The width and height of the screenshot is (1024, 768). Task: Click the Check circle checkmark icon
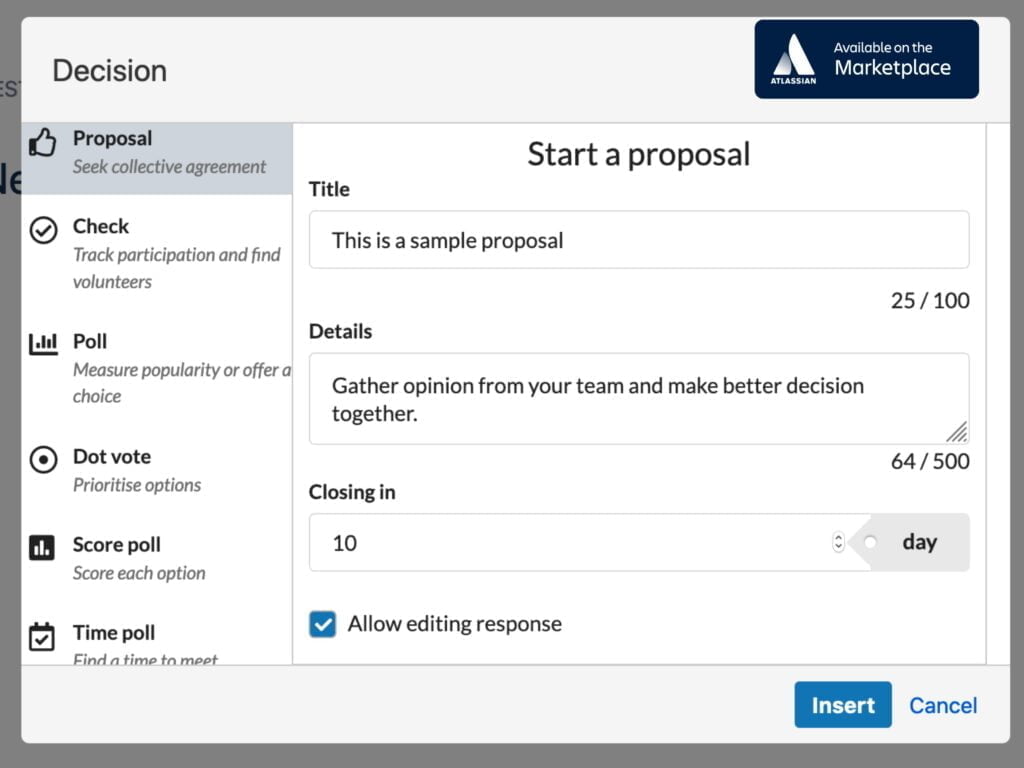43,231
